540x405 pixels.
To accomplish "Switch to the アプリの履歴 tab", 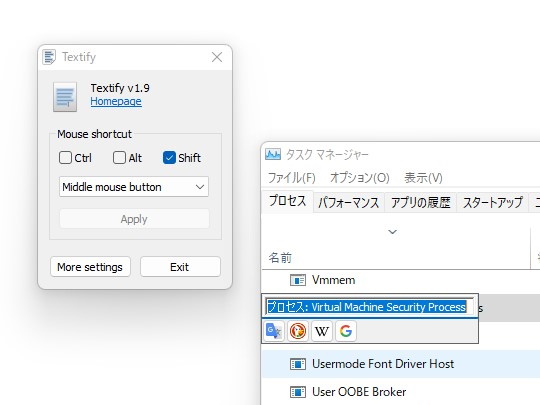I will [420, 202].
